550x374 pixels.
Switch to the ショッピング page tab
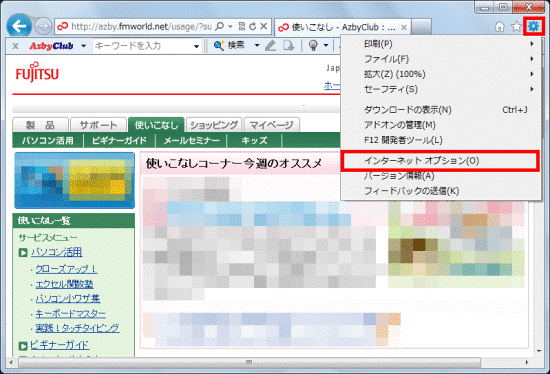(214, 125)
